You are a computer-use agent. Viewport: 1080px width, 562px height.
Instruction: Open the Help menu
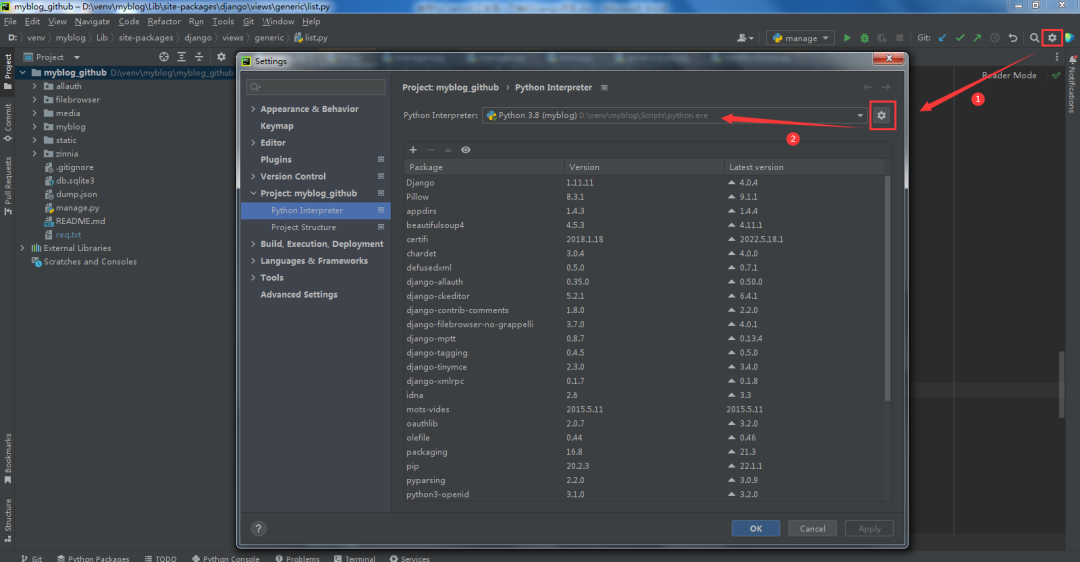click(311, 21)
